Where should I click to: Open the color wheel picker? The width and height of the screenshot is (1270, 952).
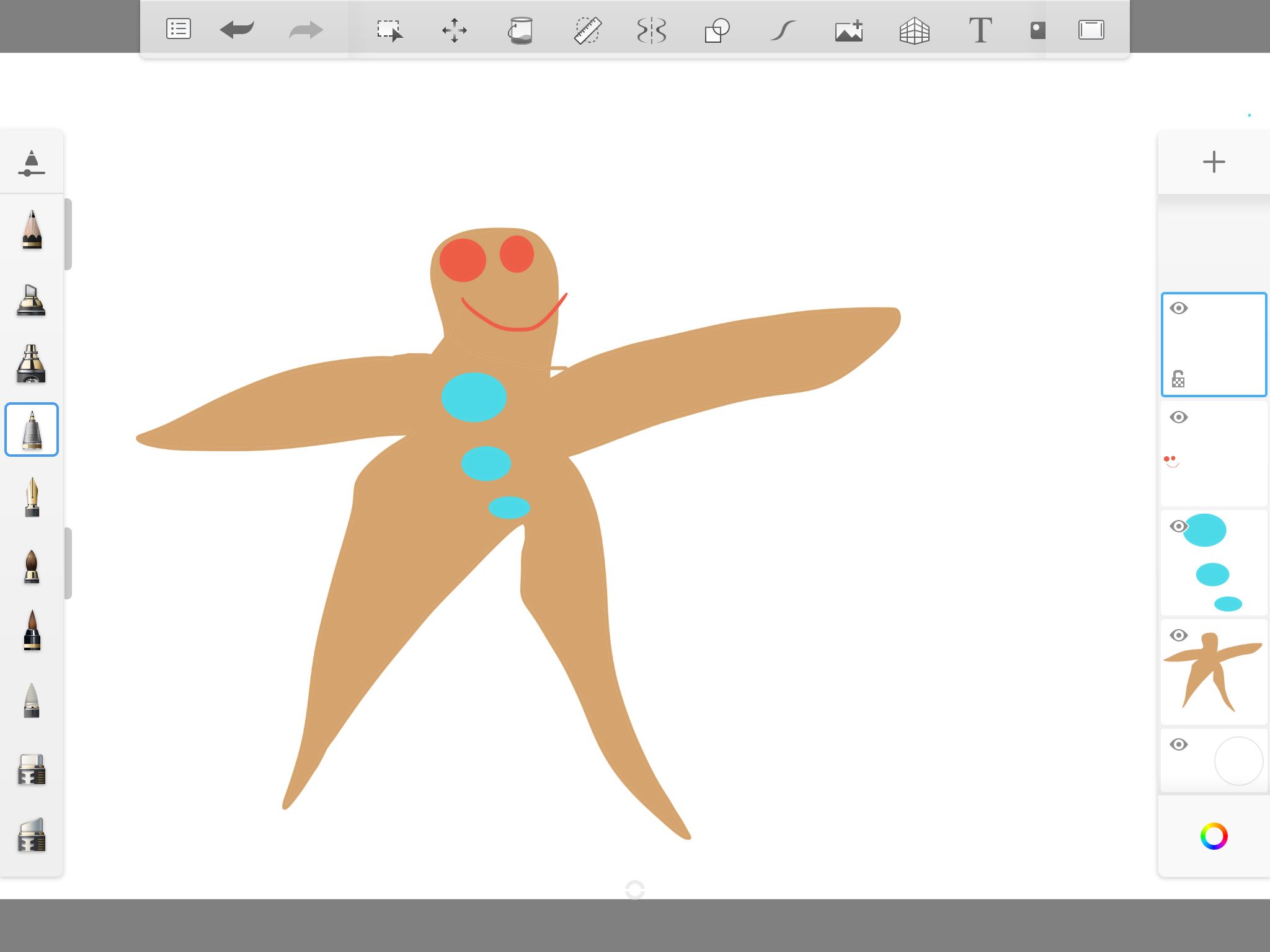click(x=1214, y=836)
